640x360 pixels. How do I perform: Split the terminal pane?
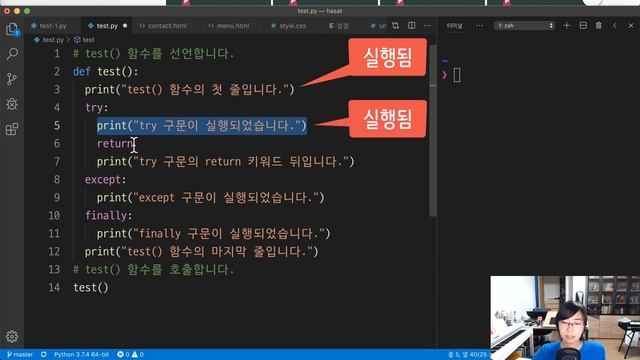point(583,26)
